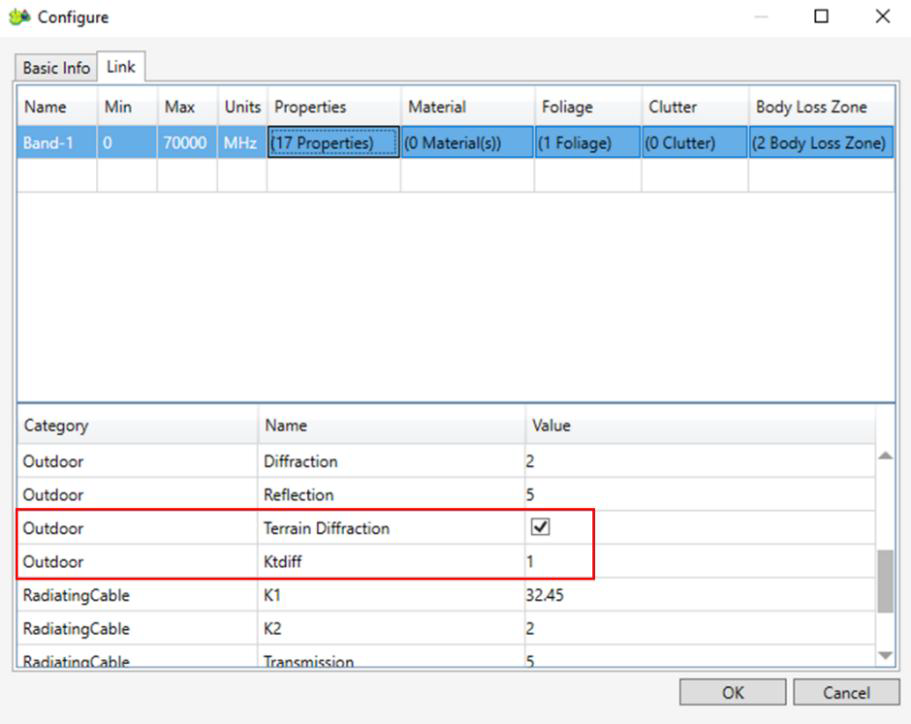Click the Max value 70000 cell
Image resolution: width=911 pixels, height=724 pixels.
coord(186,143)
